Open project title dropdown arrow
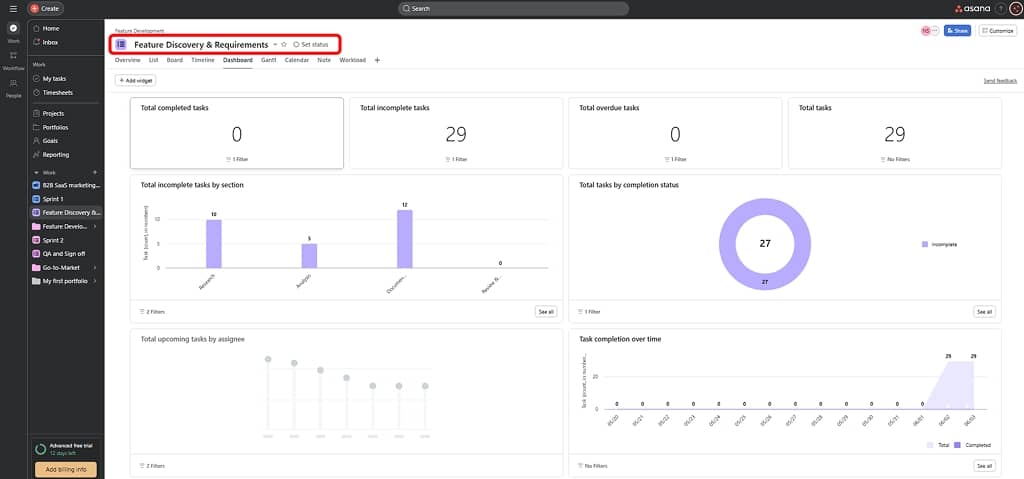 275,44
